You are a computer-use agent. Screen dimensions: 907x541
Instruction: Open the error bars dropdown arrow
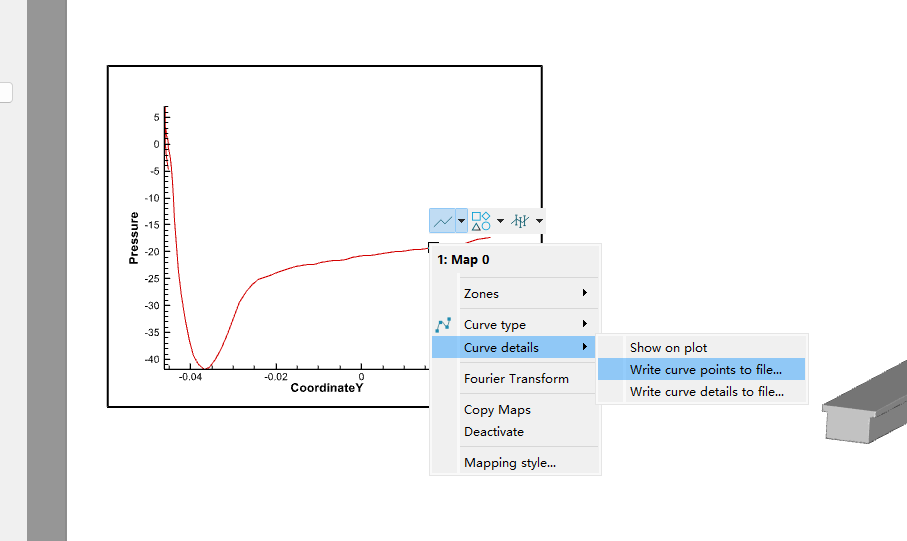pyautogui.click(x=539, y=220)
